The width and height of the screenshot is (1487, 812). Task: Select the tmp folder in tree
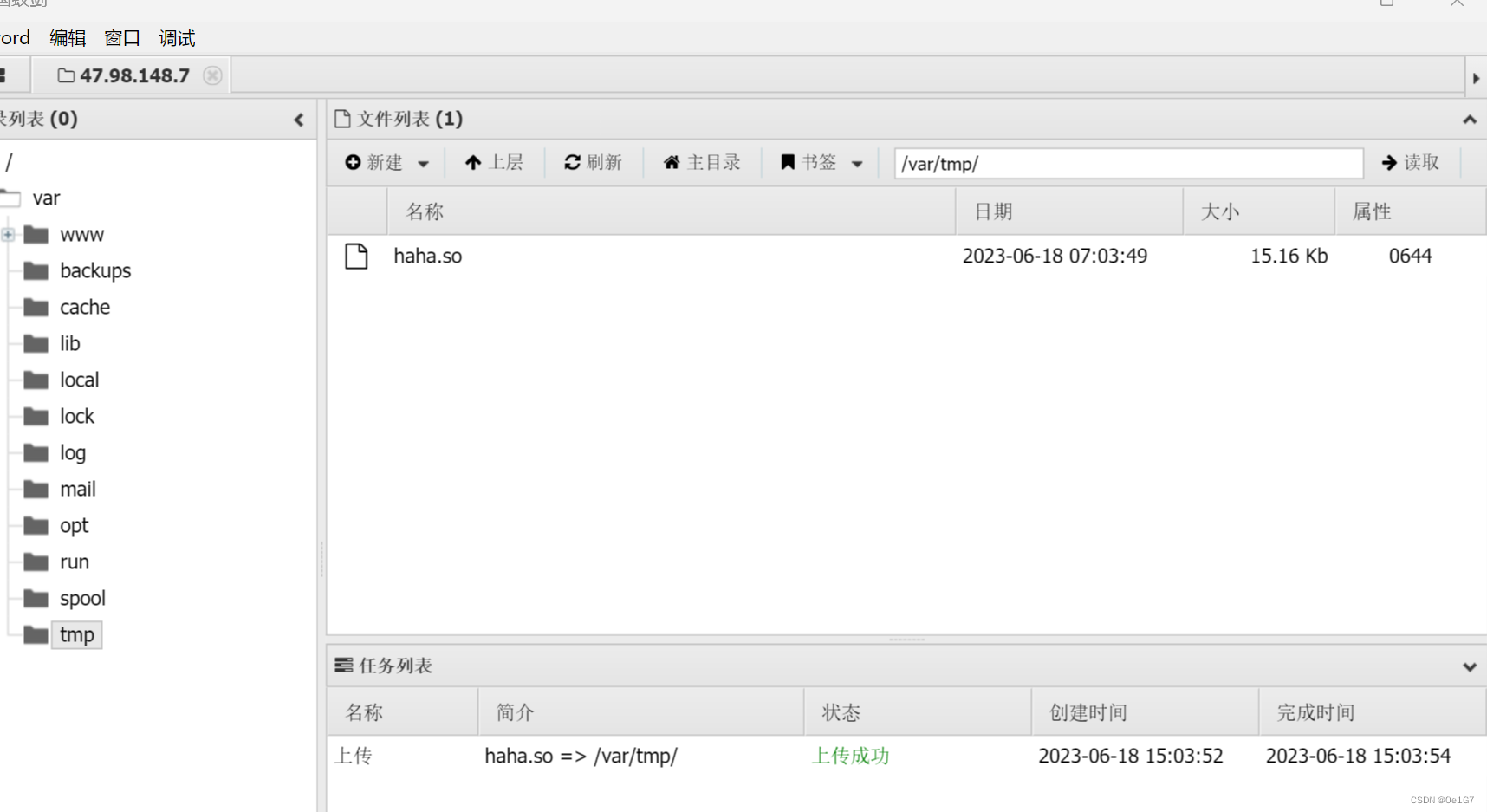point(76,634)
